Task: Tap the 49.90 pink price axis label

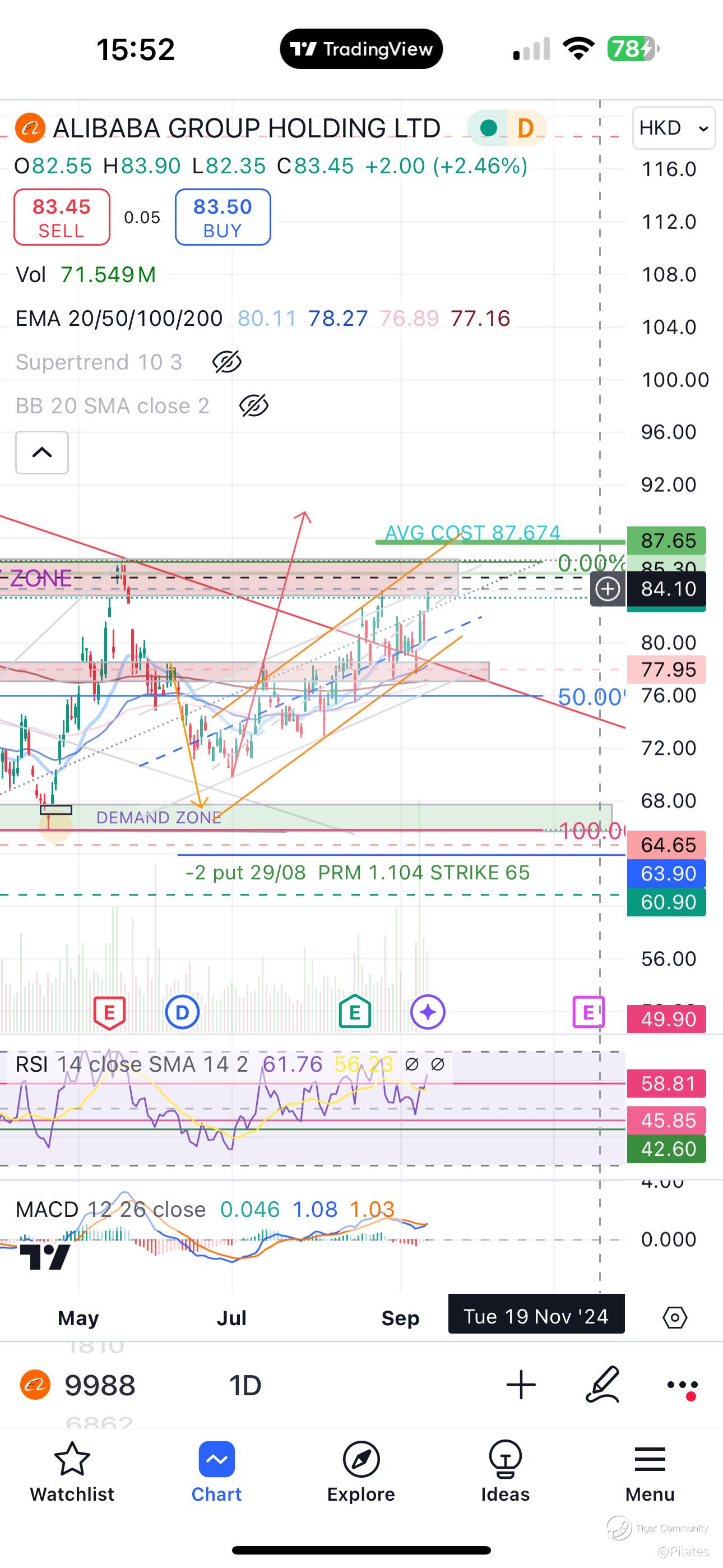Action: click(666, 1019)
